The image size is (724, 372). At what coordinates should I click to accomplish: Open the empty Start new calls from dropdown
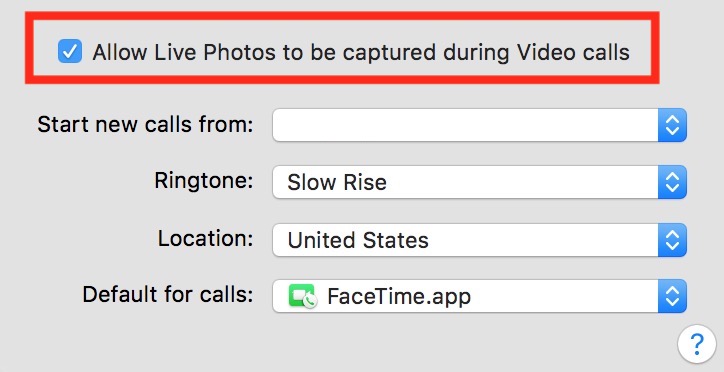479,125
